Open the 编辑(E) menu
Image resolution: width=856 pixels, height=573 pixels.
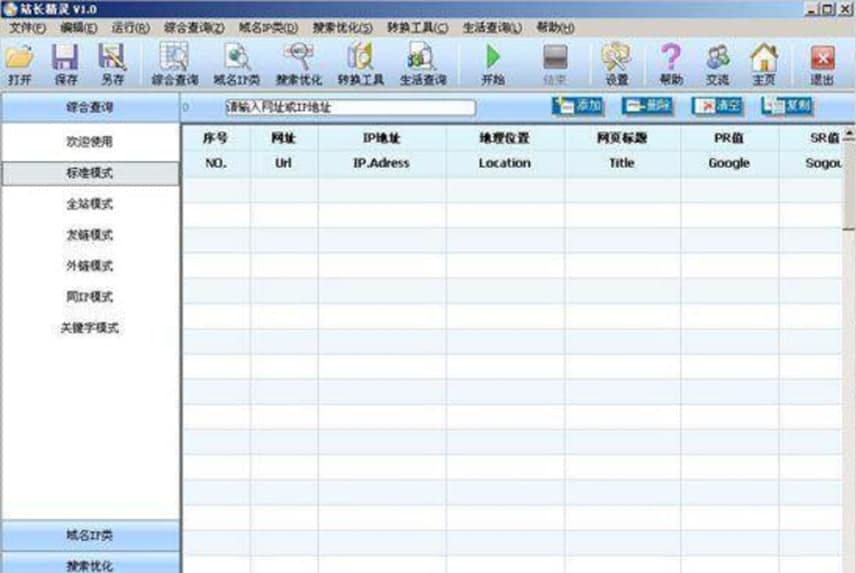[x=79, y=27]
